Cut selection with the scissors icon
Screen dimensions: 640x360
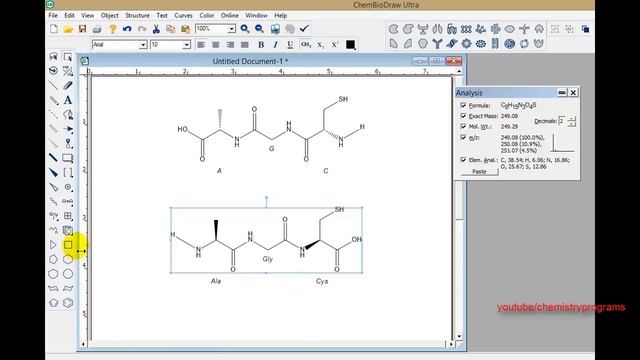(156, 29)
